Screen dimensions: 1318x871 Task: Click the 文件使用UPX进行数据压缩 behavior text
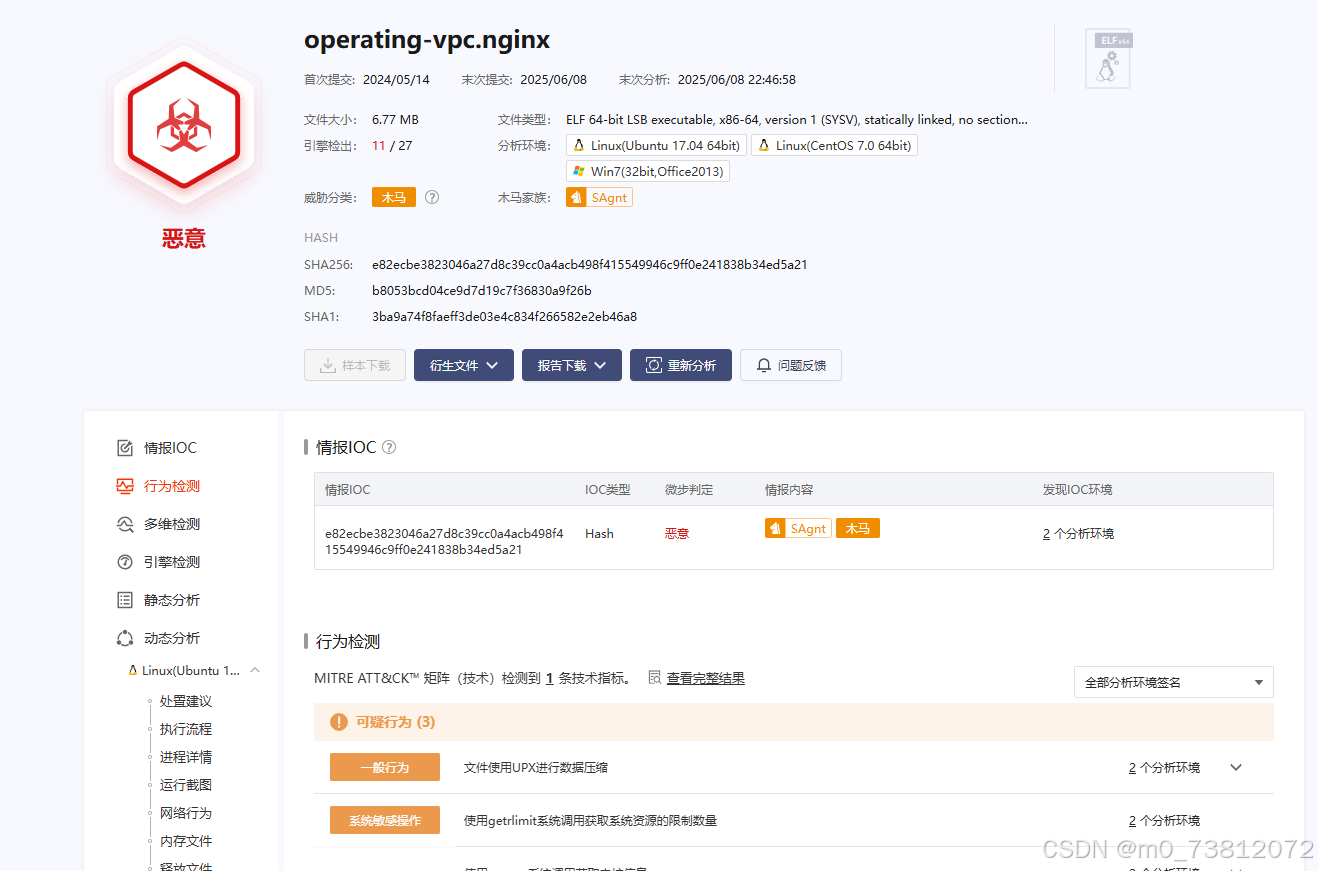point(536,768)
